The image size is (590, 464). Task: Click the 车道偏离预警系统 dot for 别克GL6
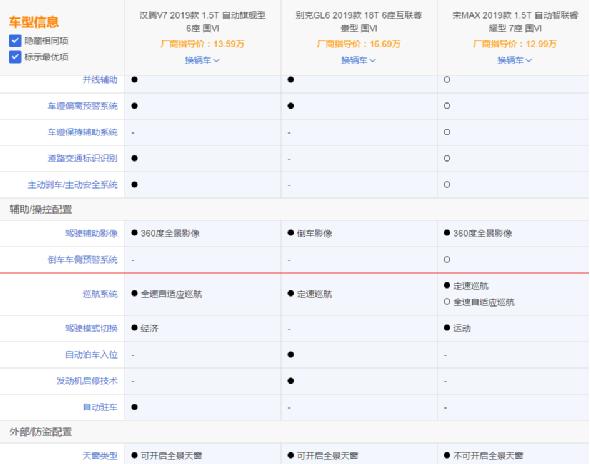pyautogui.click(x=290, y=106)
